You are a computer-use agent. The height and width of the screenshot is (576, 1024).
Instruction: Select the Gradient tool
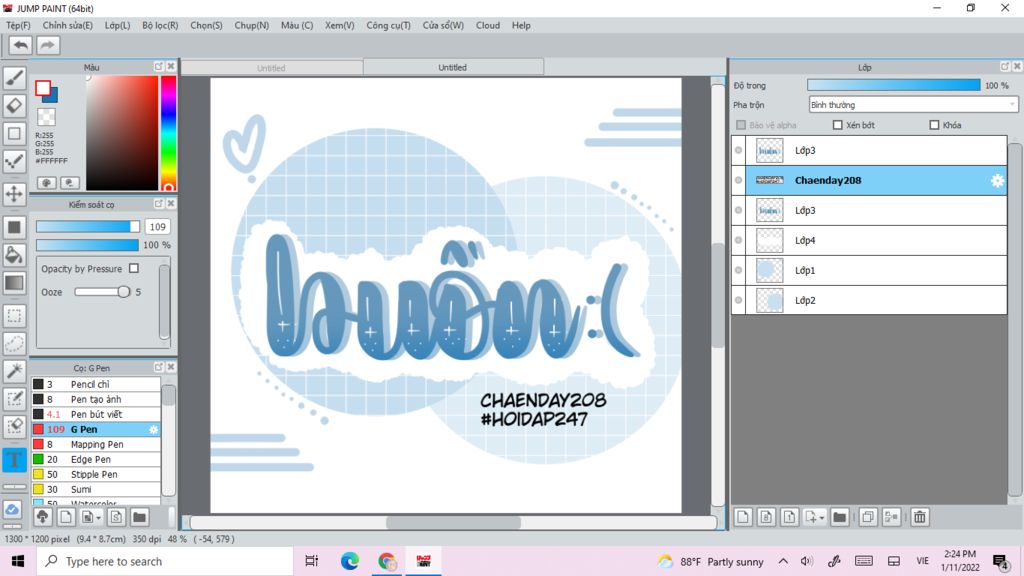tap(14, 283)
